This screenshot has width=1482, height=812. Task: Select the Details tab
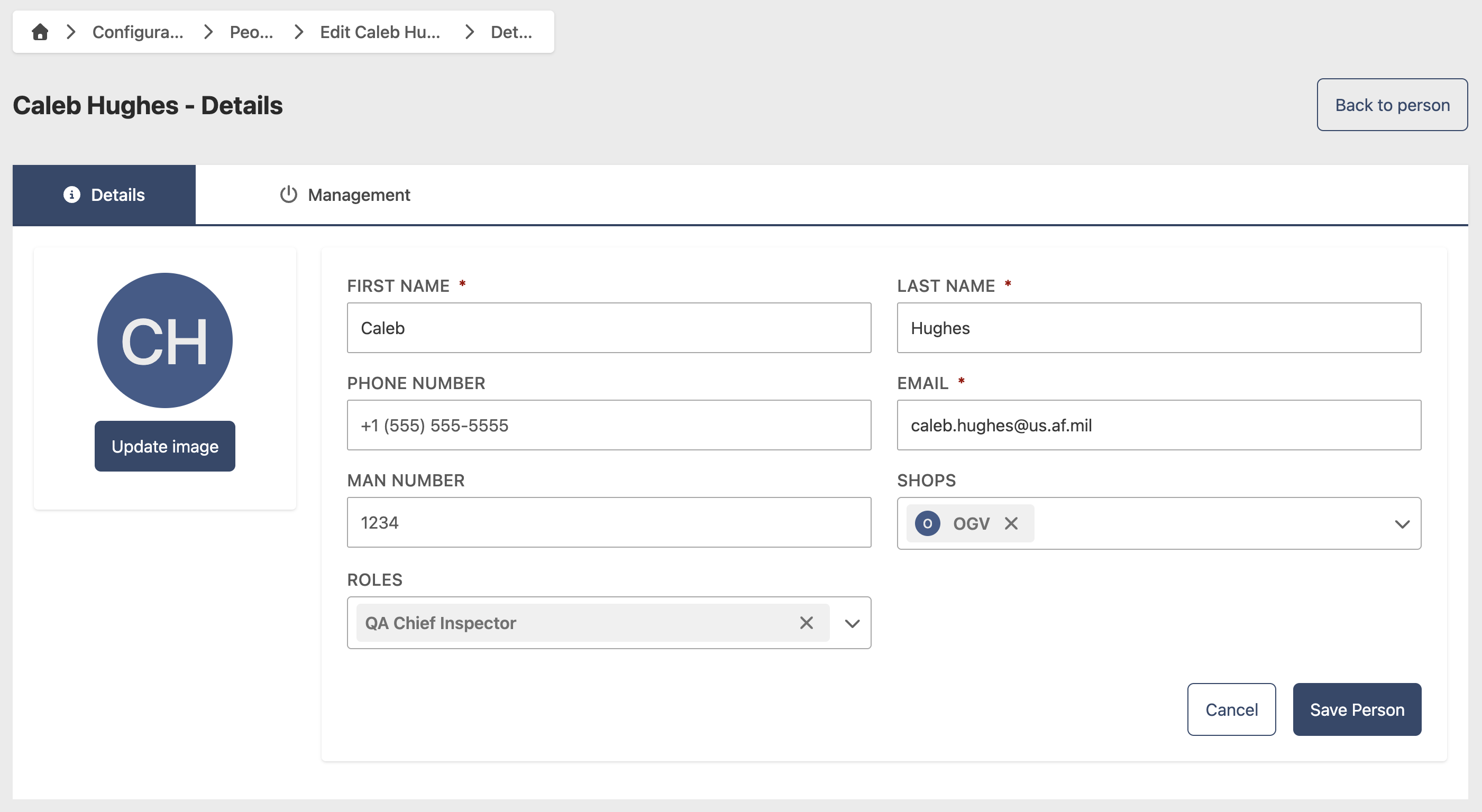coord(104,195)
